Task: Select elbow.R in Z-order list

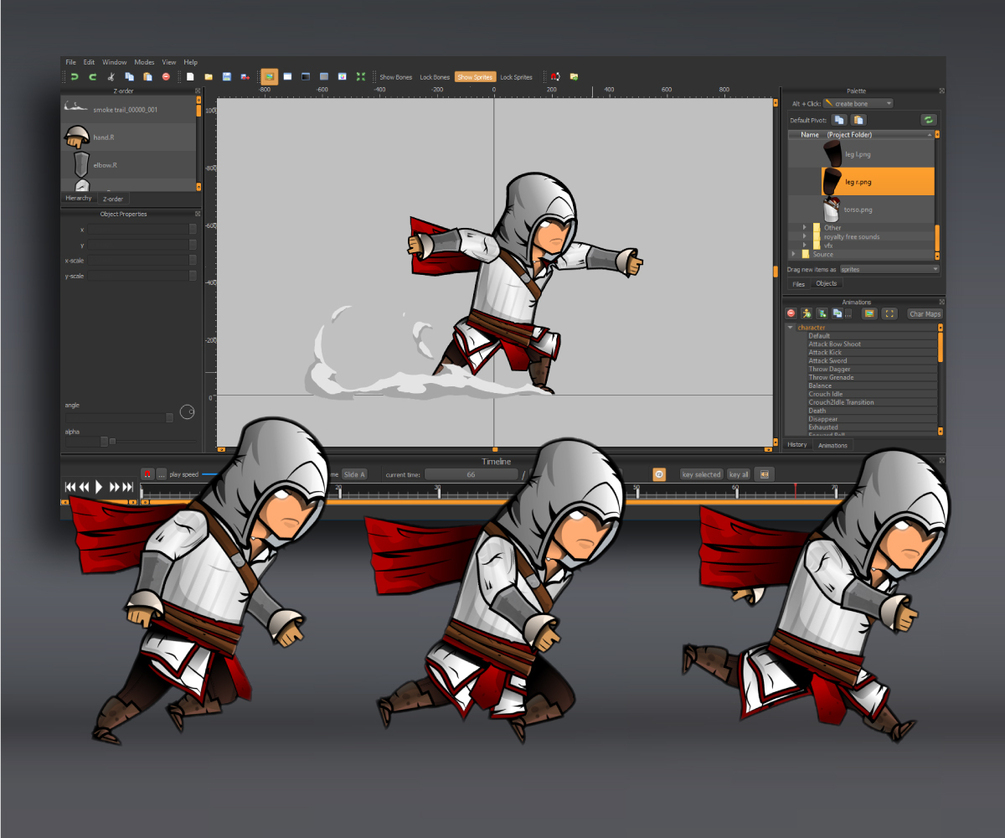Action: 128,165
